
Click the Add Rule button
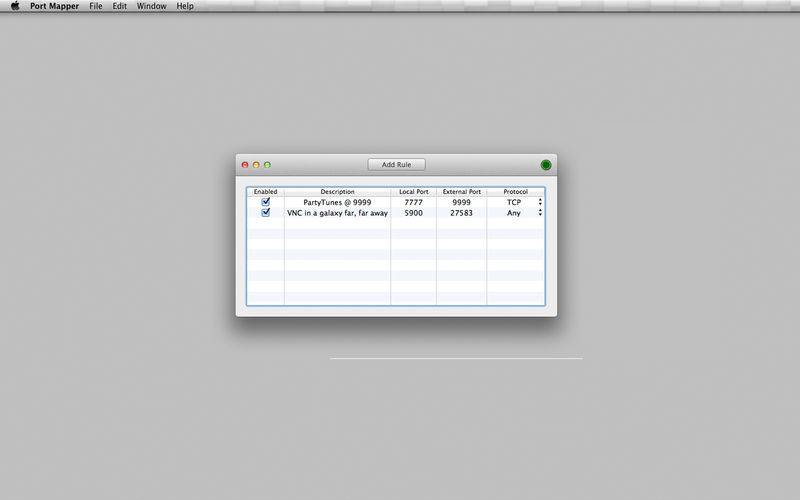pos(396,165)
